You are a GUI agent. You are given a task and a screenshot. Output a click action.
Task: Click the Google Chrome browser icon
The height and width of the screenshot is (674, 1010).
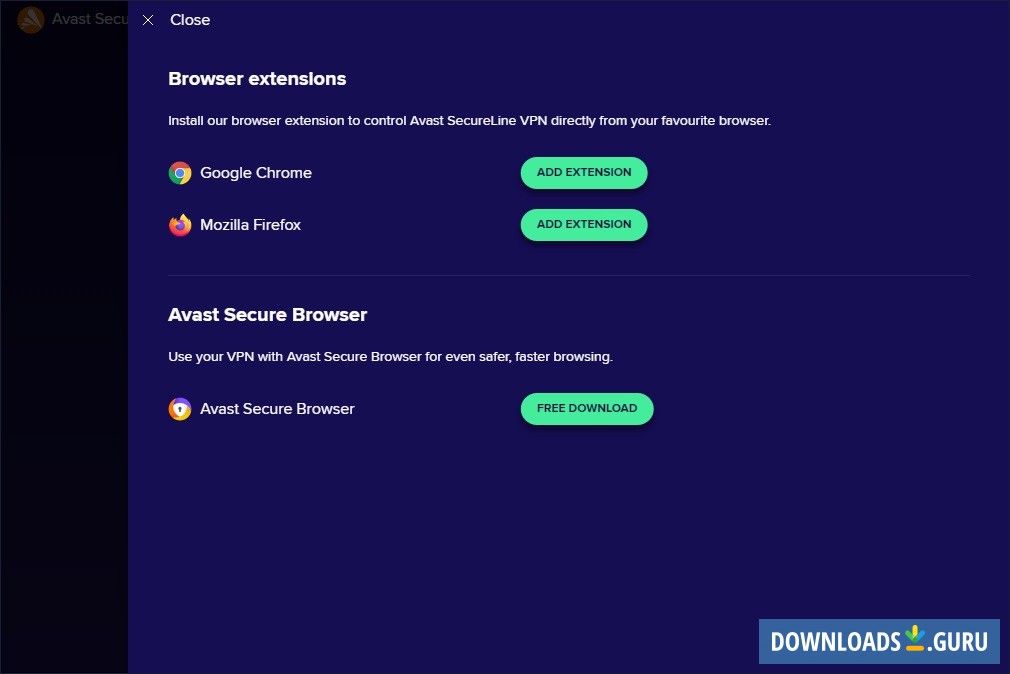click(x=180, y=172)
